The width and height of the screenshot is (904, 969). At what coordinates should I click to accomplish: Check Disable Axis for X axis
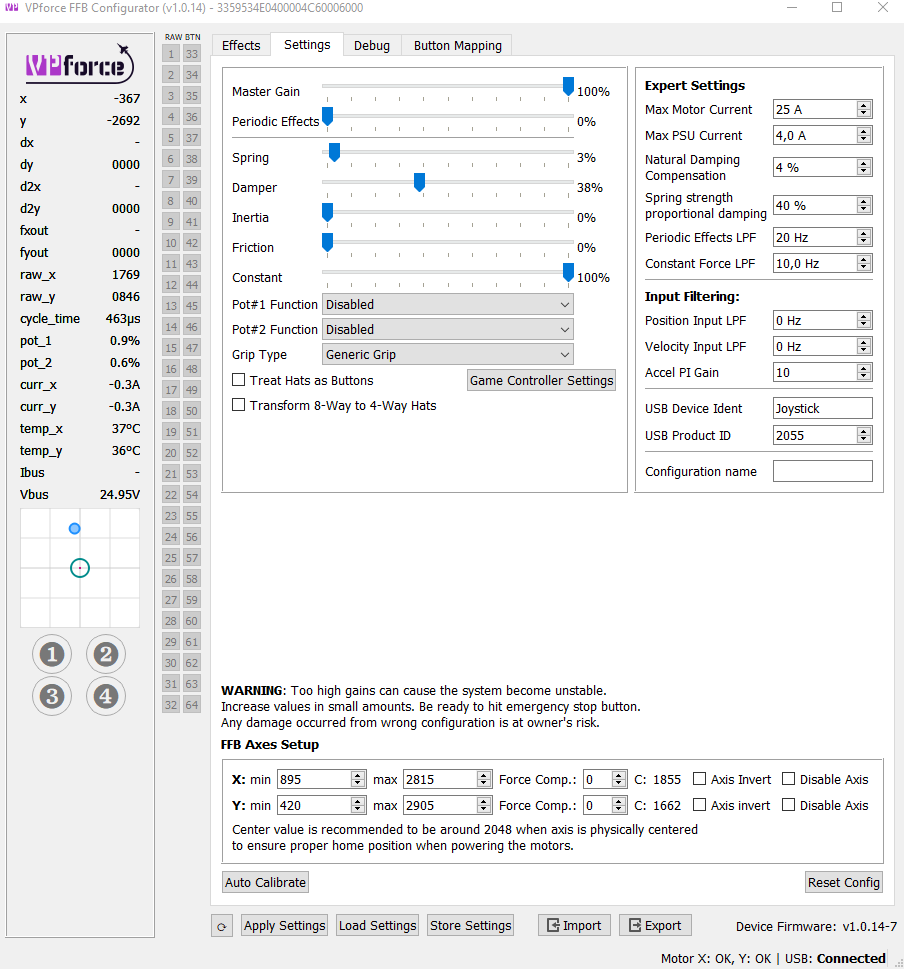pyautogui.click(x=788, y=779)
